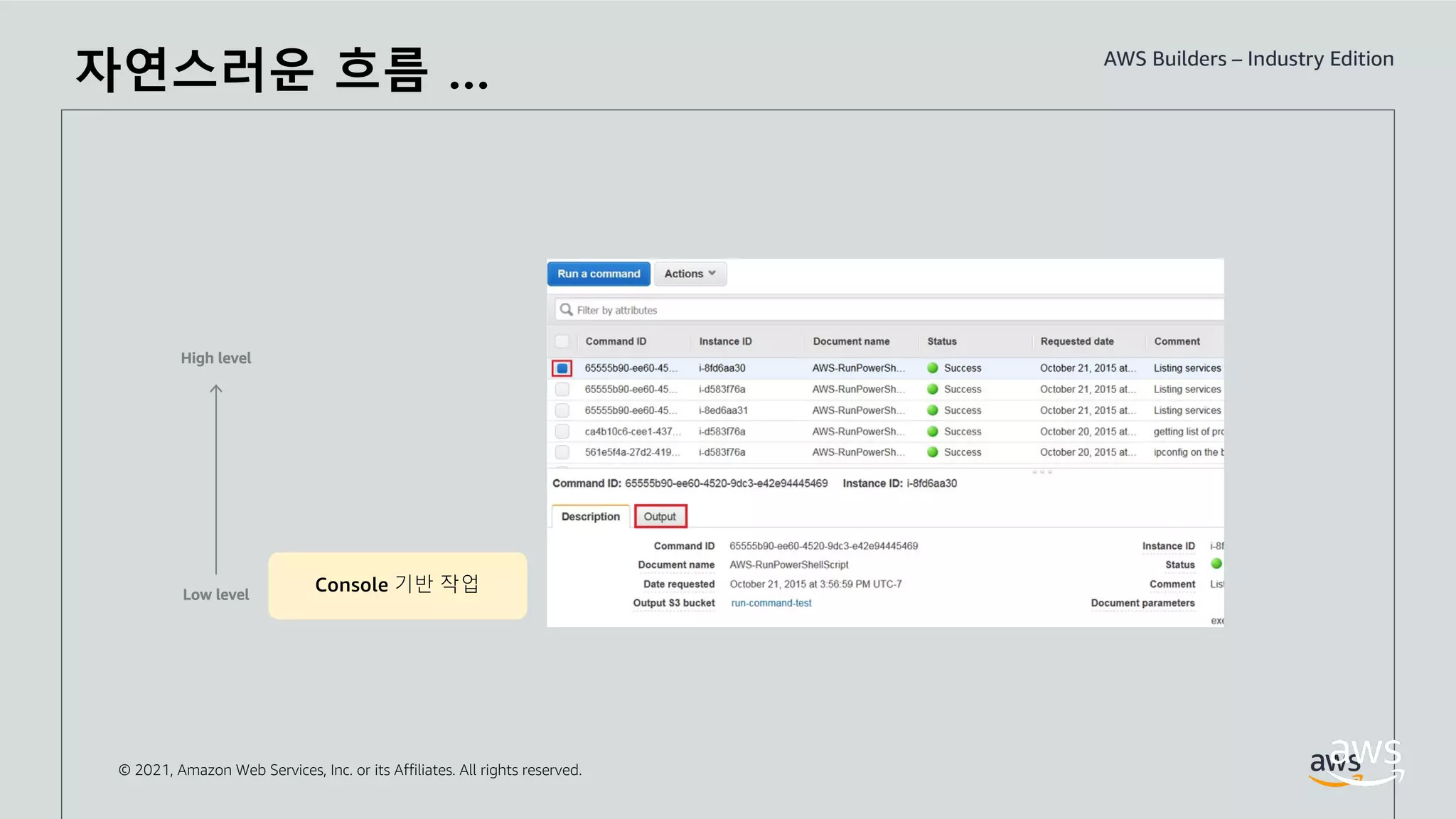Viewport: 1456px width, 819px height.
Task: Open the run-command-test S3 bucket link
Action: point(771,603)
